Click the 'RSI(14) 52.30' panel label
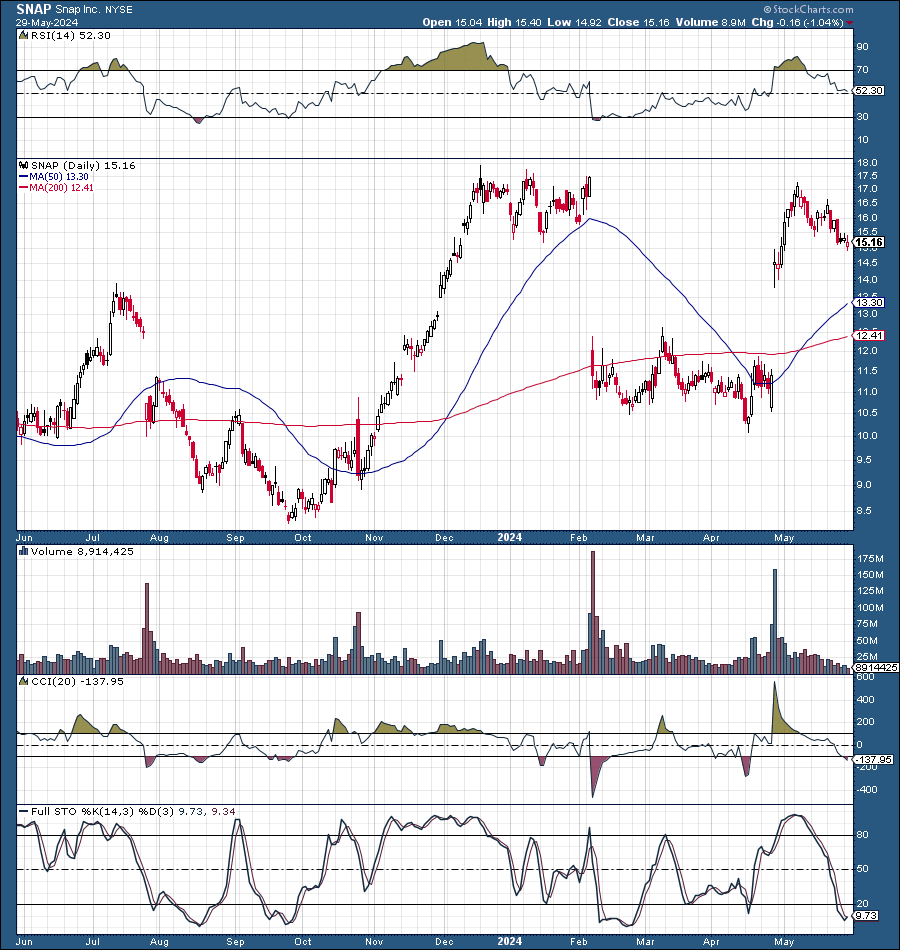 (x=71, y=36)
